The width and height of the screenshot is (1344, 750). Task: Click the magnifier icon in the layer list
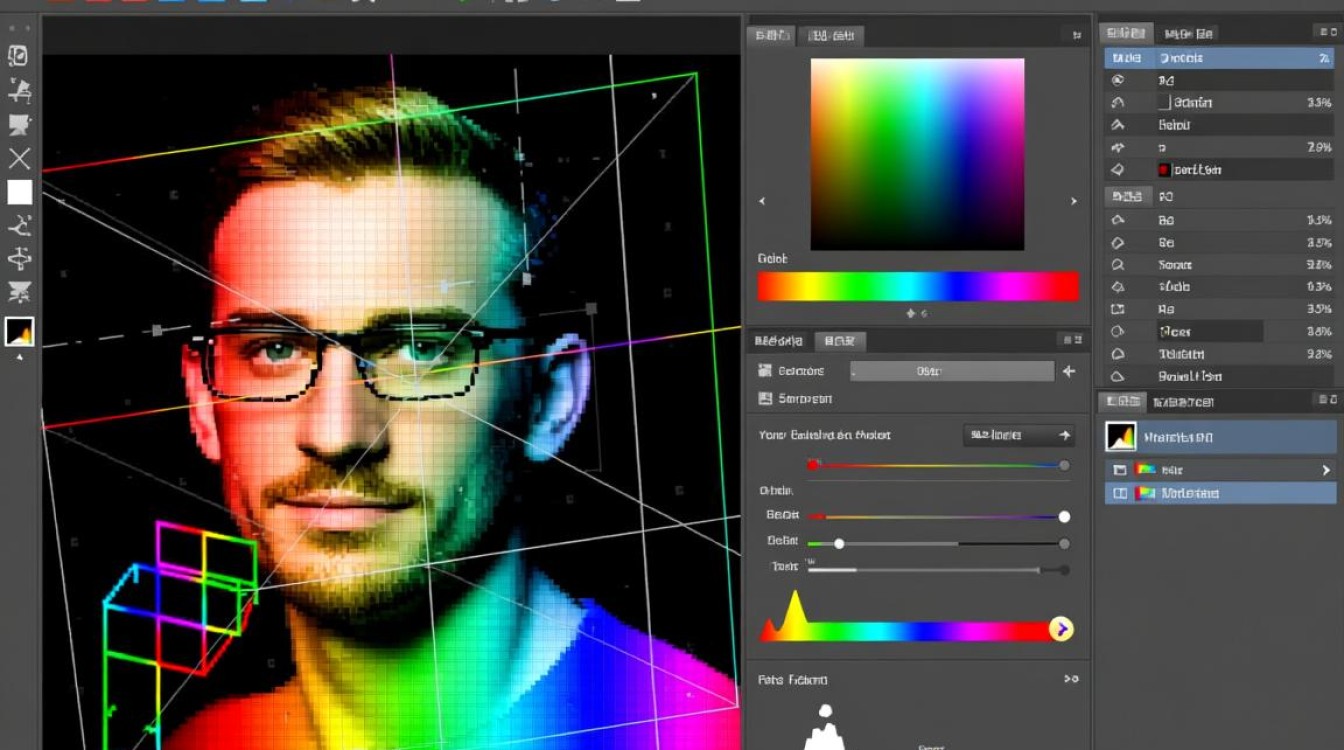(1118, 265)
